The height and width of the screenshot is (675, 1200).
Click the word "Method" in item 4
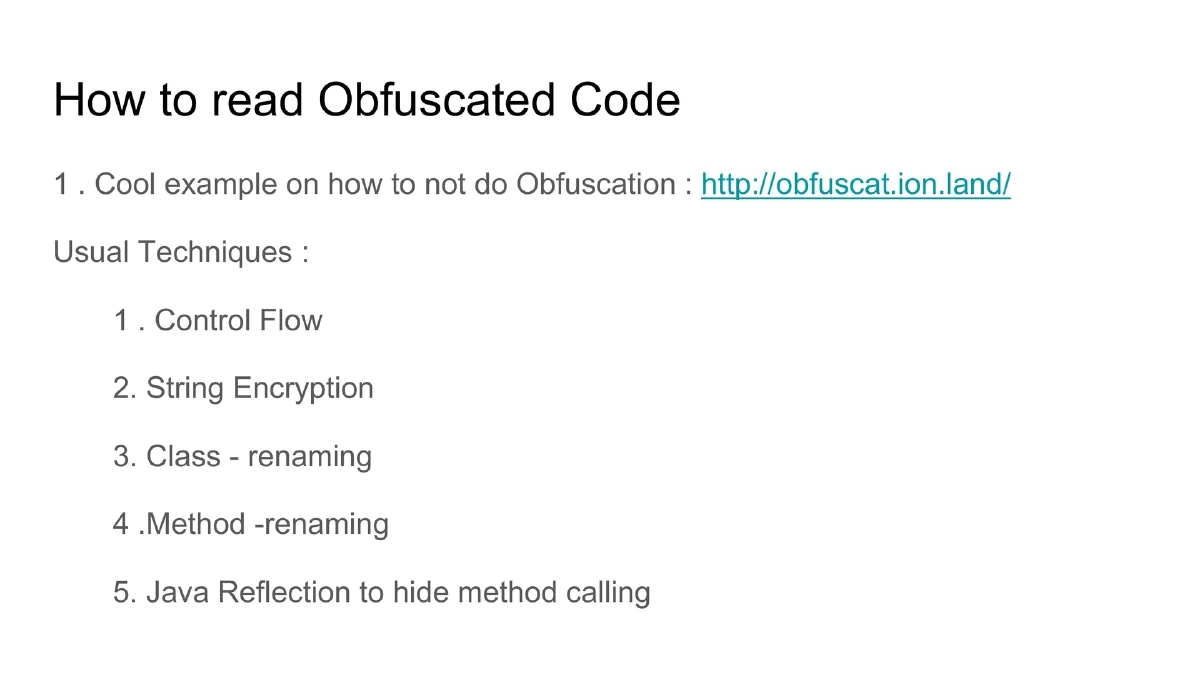196,524
